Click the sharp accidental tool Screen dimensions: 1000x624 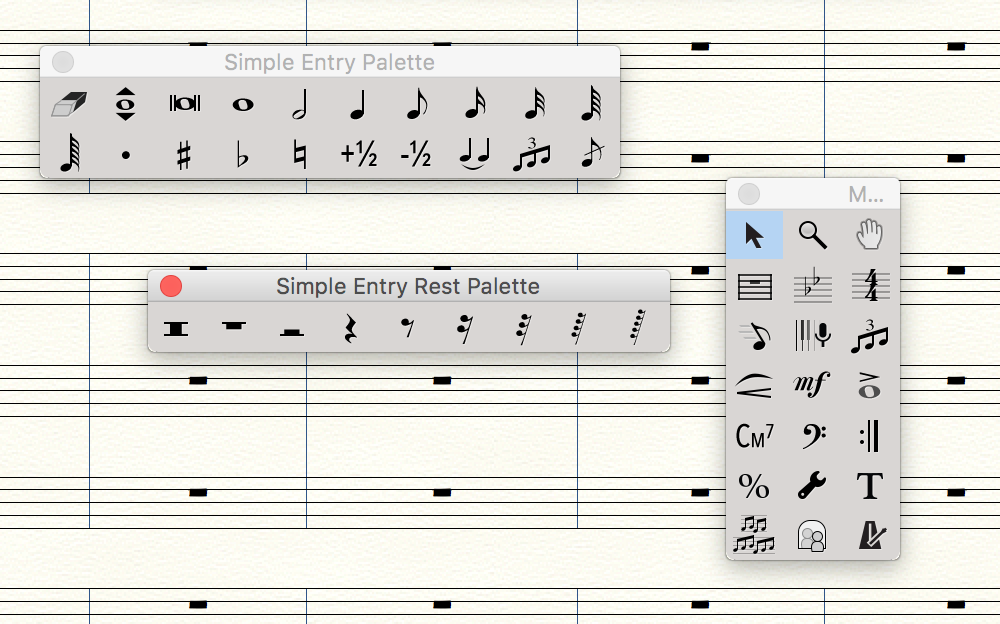183,156
